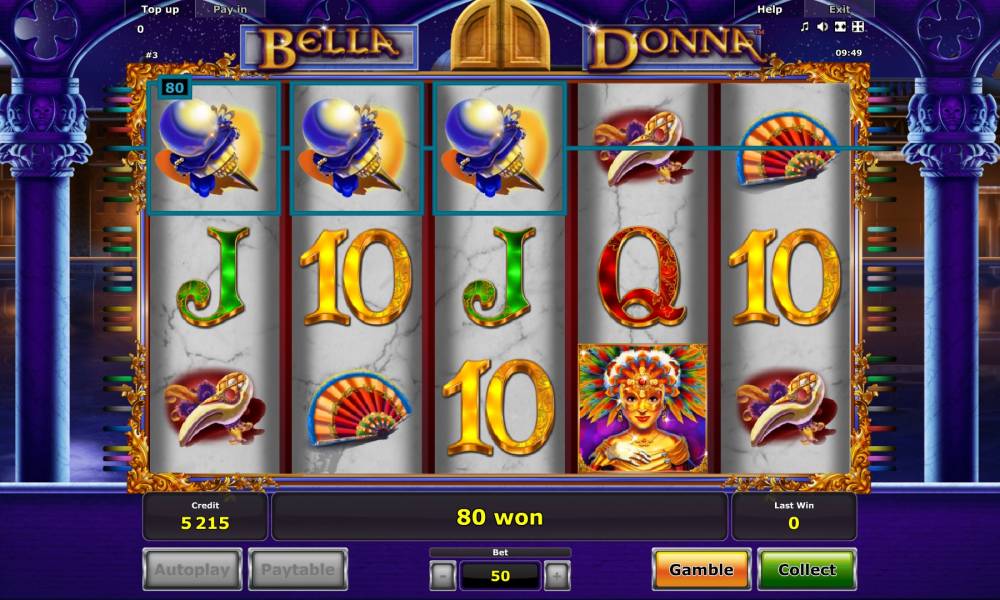
Task: Start Autoplay mode
Action: 192,569
